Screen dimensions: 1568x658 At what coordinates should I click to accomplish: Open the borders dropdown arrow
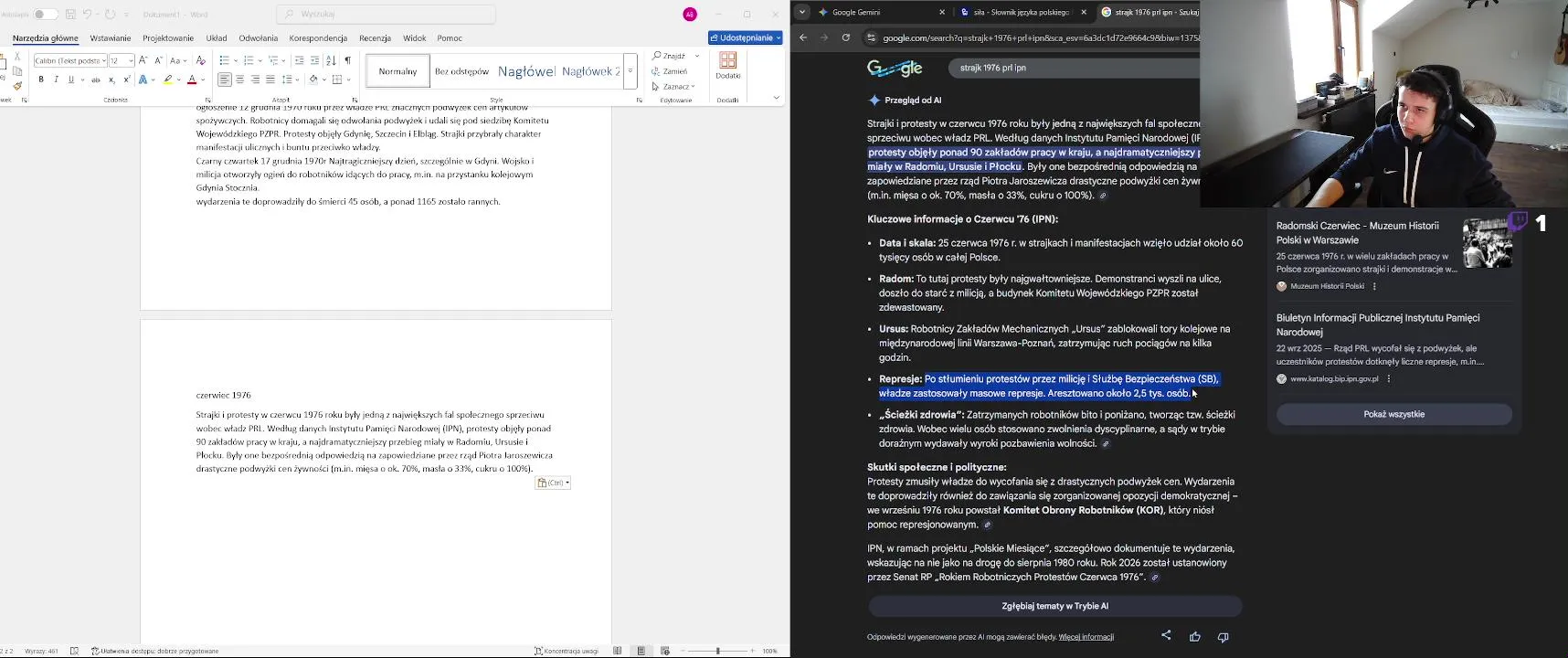348,80
